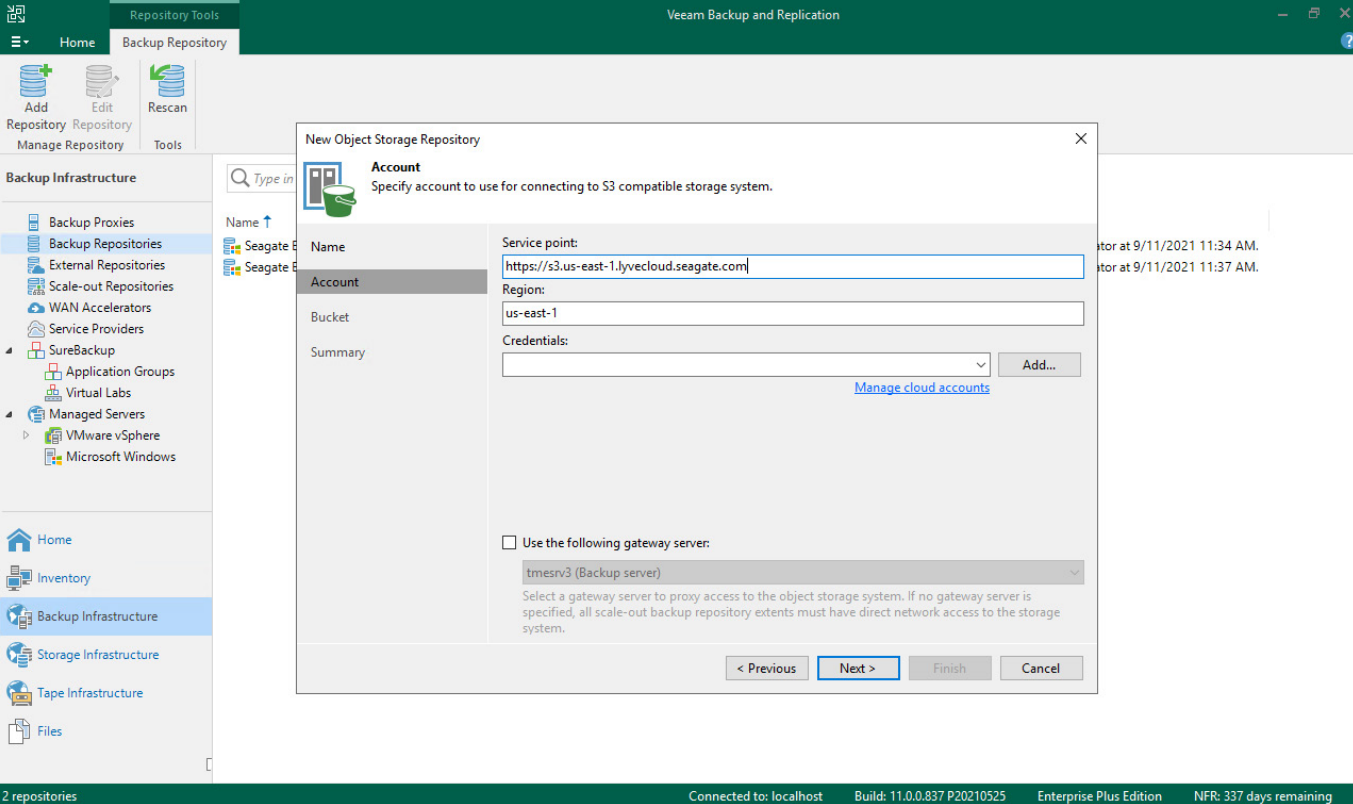
Task: Click the Edit Repository ribbon icon
Action: pos(102,81)
